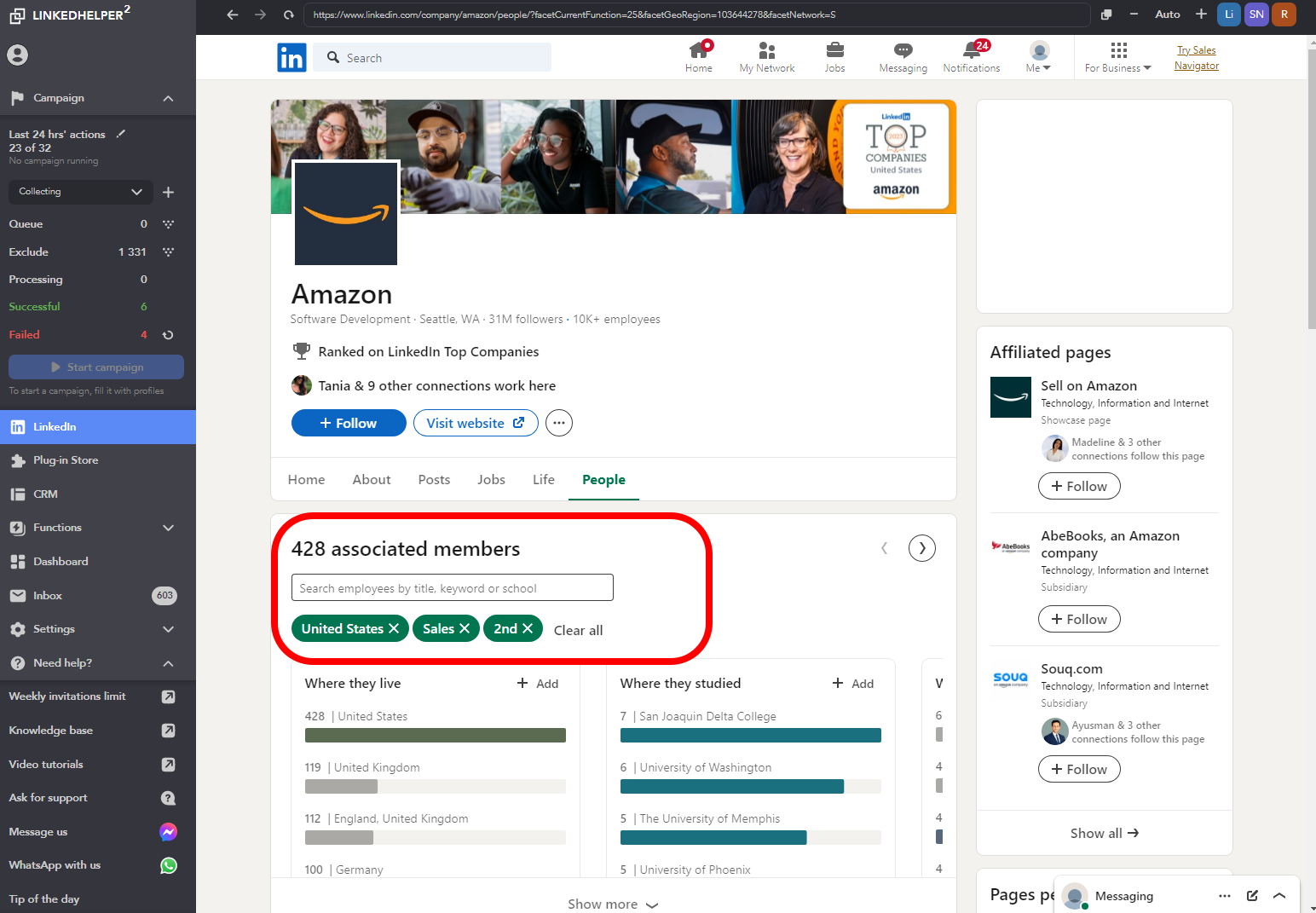
Task: Retry failed profiles using the refresh icon
Action: 168,335
